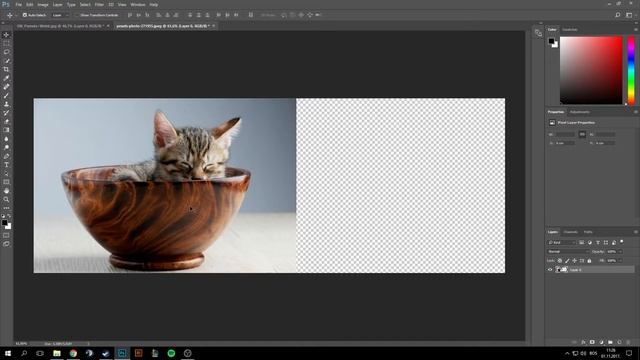The image size is (640, 360).
Task: Open the File menu
Action: [18, 4]
